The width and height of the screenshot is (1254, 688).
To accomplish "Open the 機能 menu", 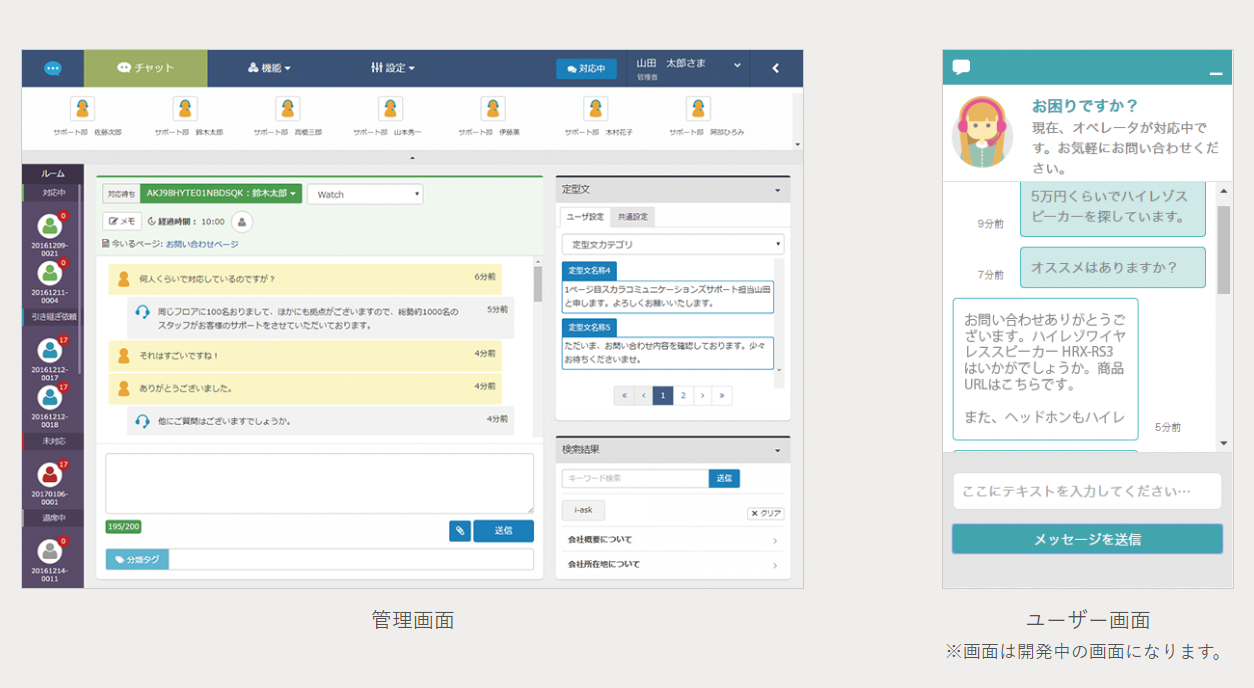I will click(269, 68).
